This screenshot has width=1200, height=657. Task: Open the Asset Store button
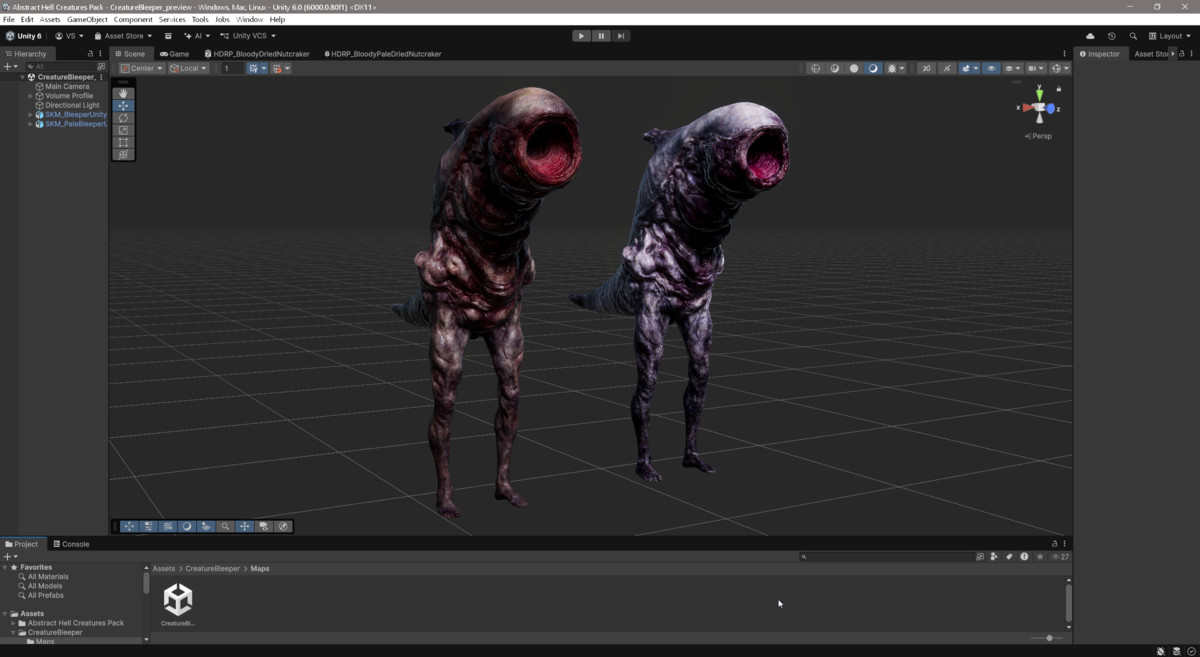coord(123,36)
